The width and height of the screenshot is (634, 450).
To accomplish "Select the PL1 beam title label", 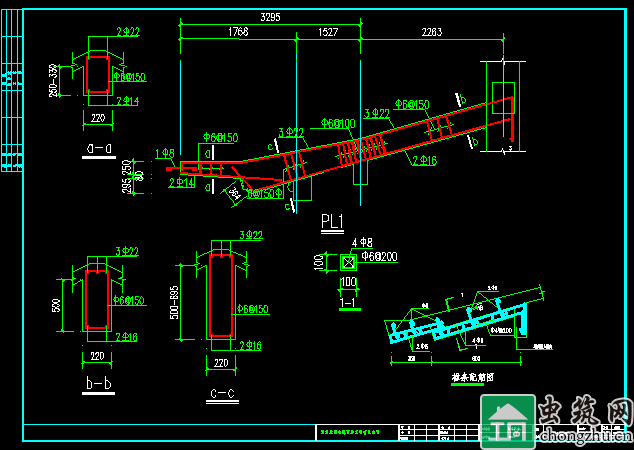I will click(332, 221).
